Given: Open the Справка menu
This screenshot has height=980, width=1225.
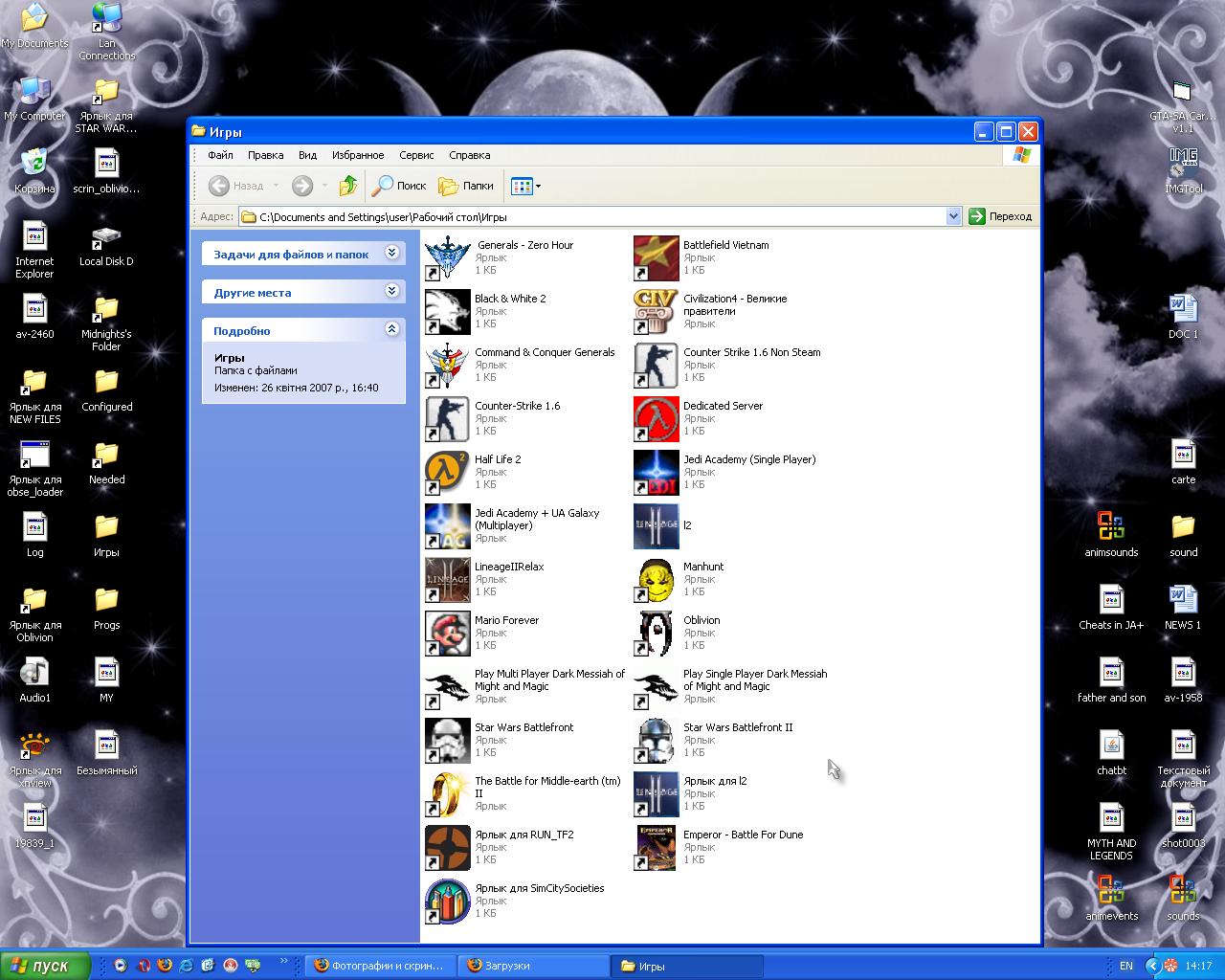Looking at the screenshot, I should tap(469, 155).
